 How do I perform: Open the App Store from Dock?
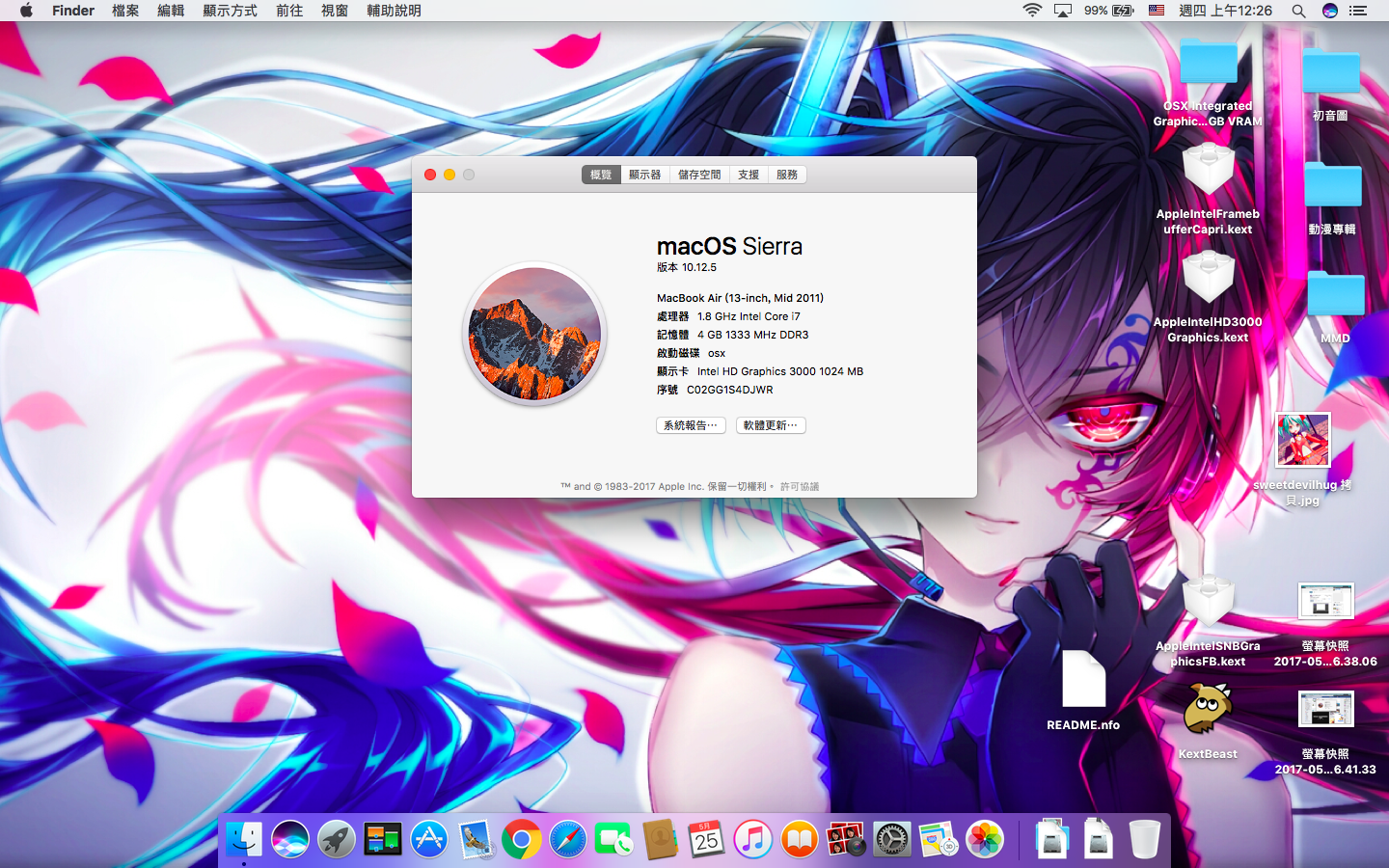click(429, 839)
